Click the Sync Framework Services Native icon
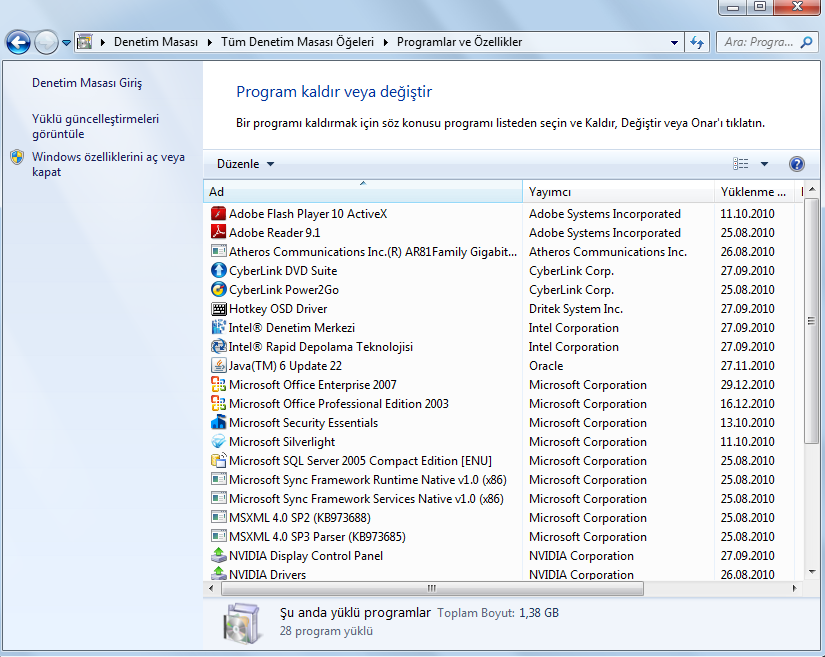Screen dimensions: 825x657 point(218,498)
